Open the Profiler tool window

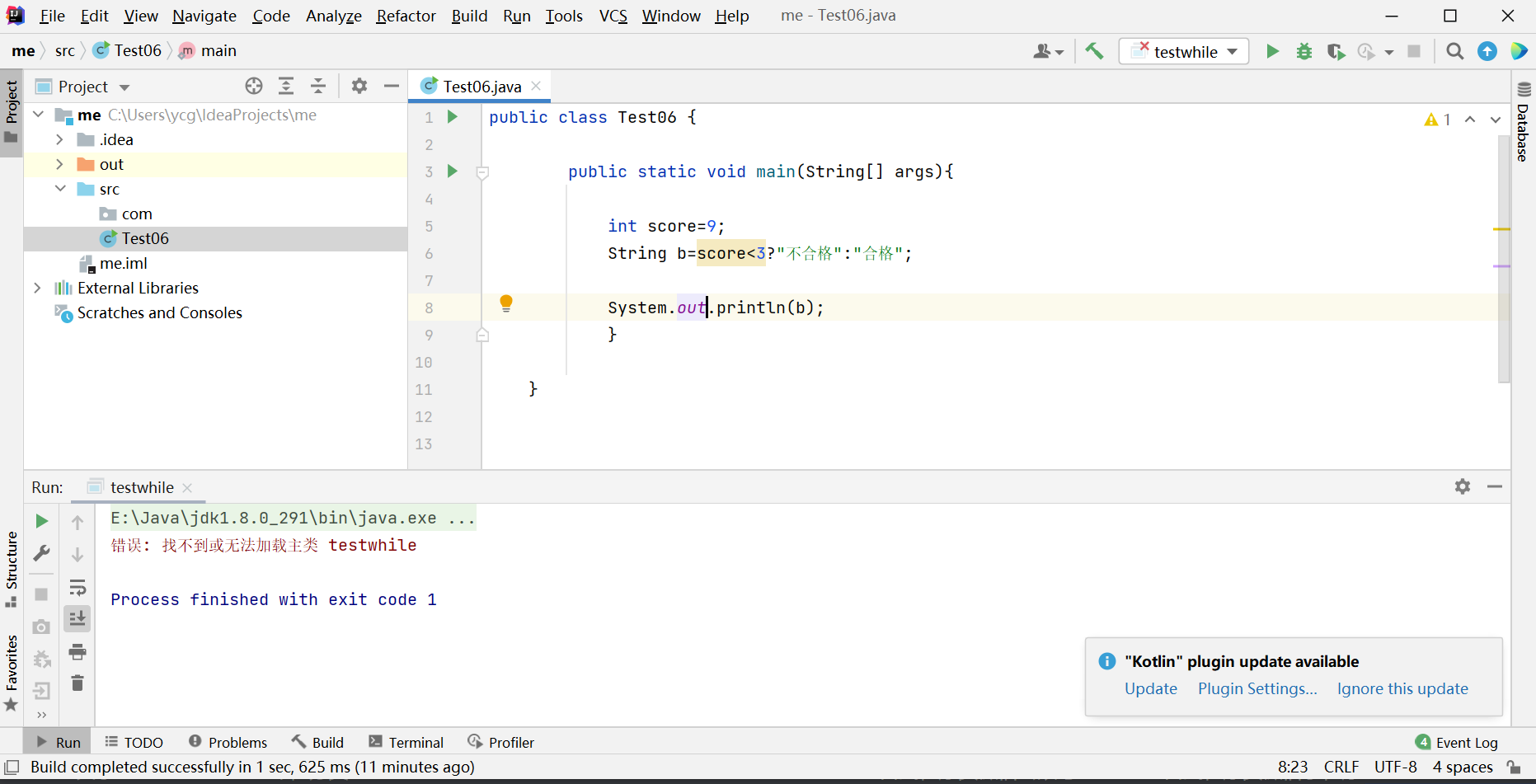(501, 742)
